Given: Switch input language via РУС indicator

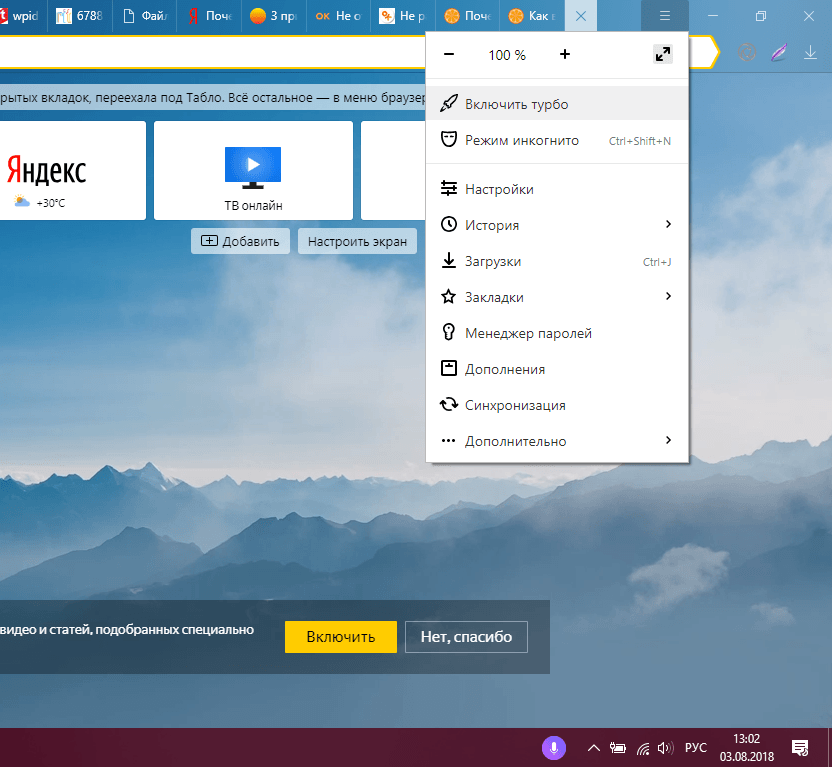Looking at the screenshot, I should tap(696, 748).
